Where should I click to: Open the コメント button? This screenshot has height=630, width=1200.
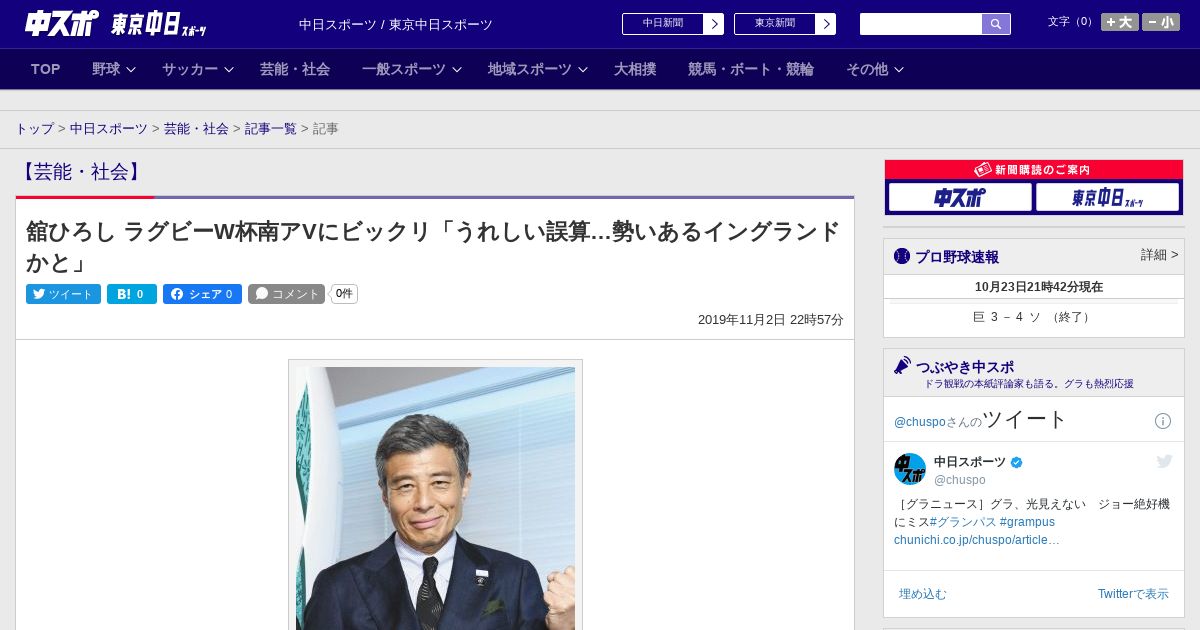click(286, 294)
